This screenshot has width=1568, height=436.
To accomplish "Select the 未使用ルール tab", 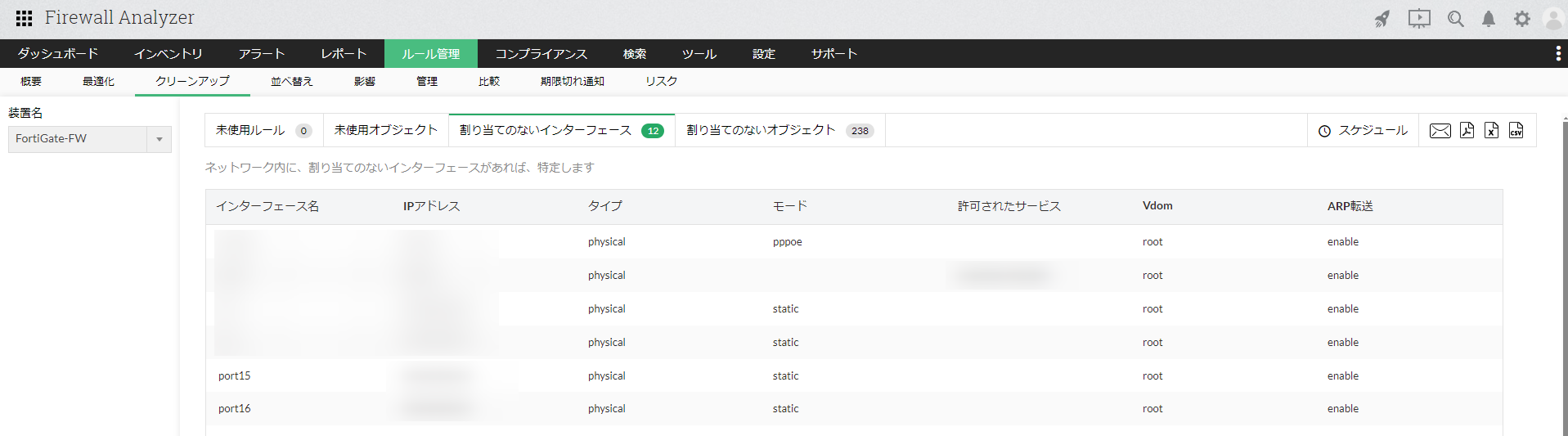I will click(263, 131).
